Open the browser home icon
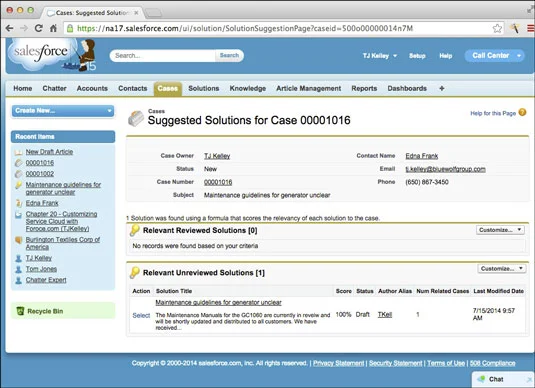The width and height of the screenshot is (535, 388). (x=53, y=28)
